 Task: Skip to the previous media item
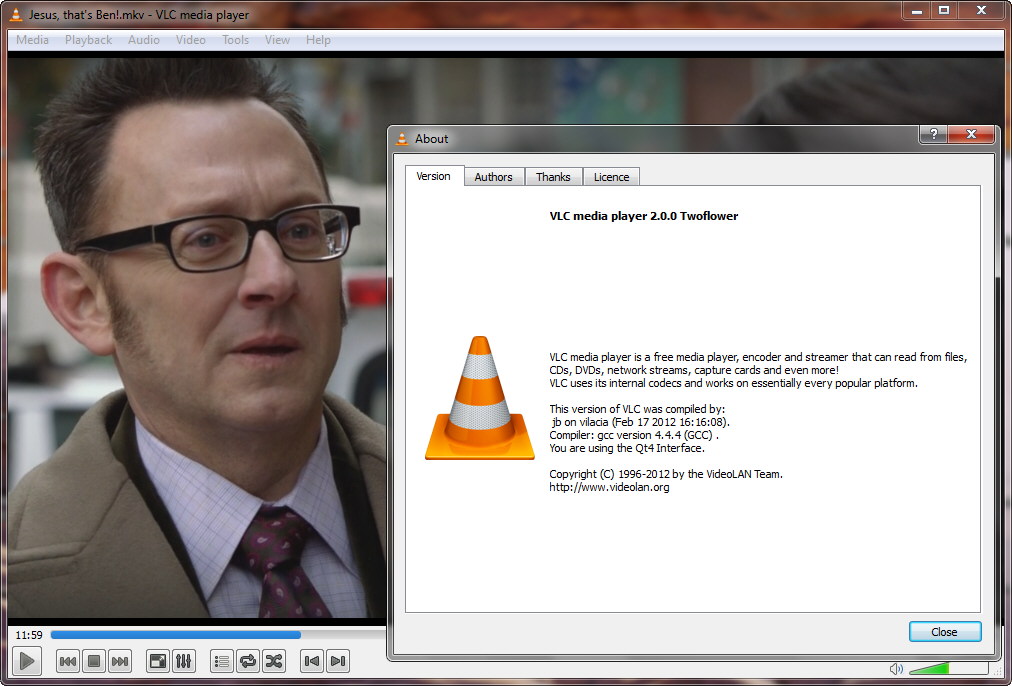(x=68, y=661)
